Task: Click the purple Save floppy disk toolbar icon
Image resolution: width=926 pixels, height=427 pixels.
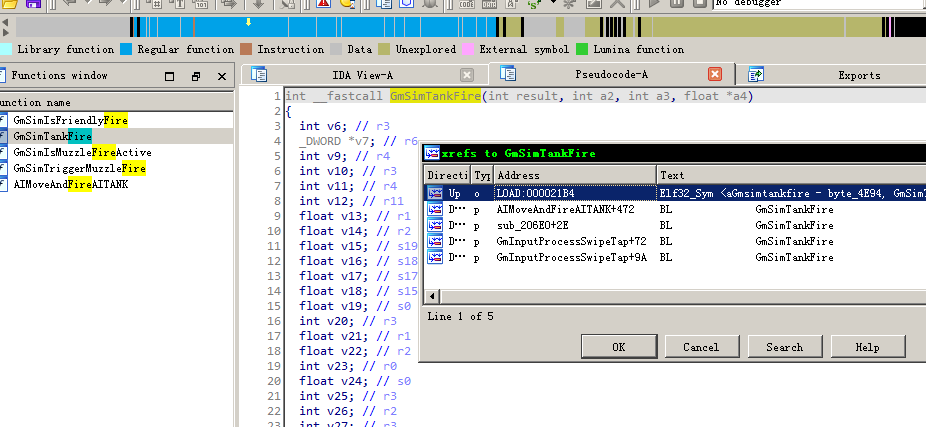Action: [33, 3]
